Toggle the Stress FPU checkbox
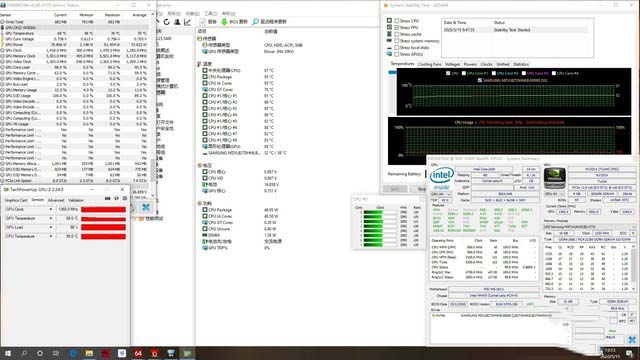 click(396, 27)
